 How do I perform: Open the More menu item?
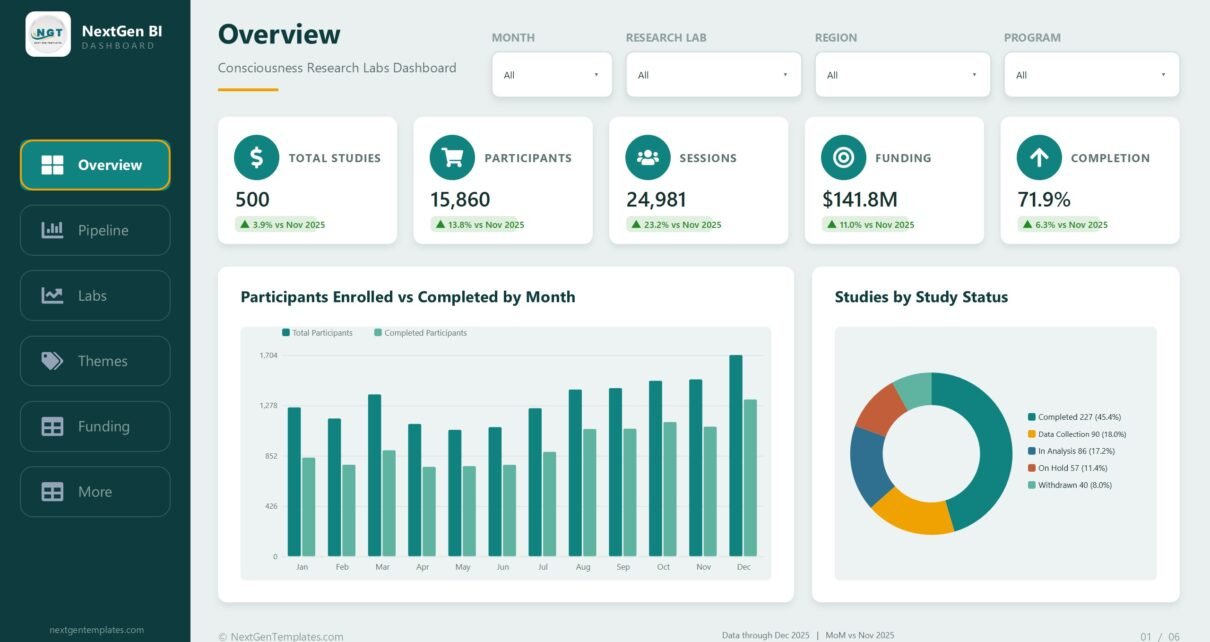pos(95,492)
